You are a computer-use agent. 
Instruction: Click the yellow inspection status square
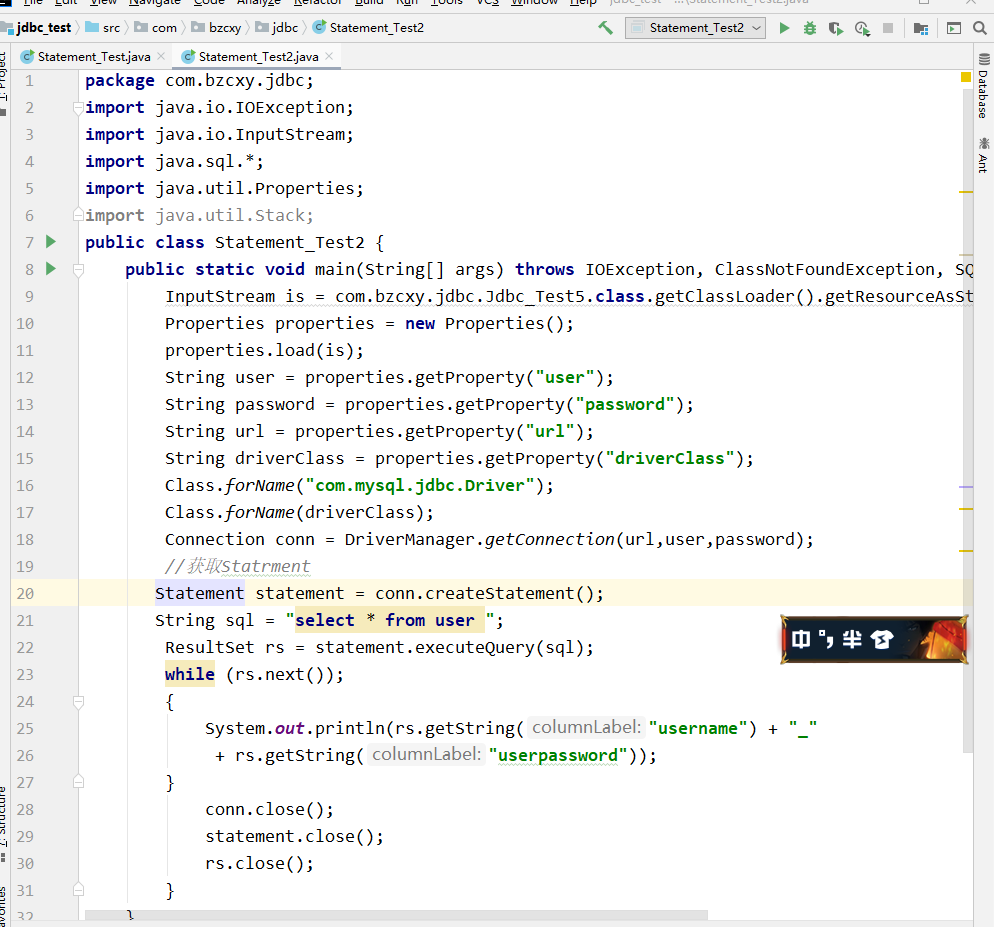point(965,77)
